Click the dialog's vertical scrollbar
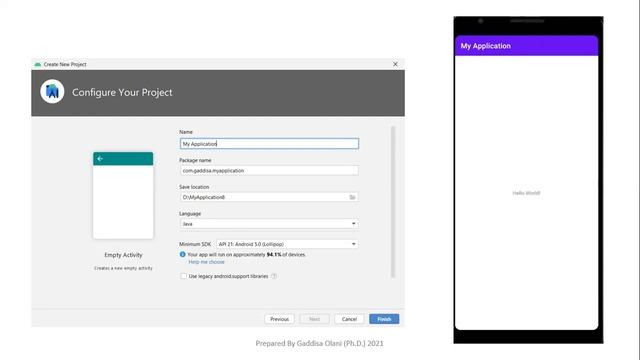The image size is (640, 360). point(393,202)
